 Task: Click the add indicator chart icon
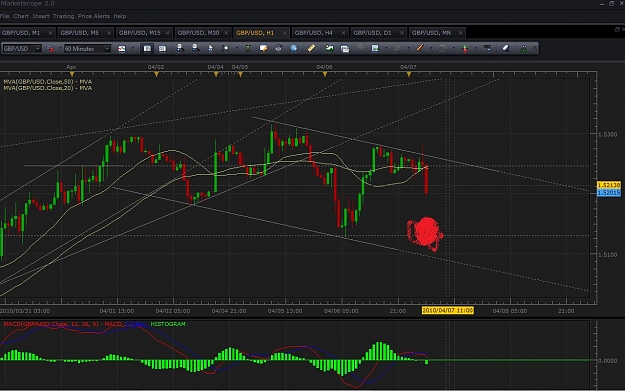[375, 48]
